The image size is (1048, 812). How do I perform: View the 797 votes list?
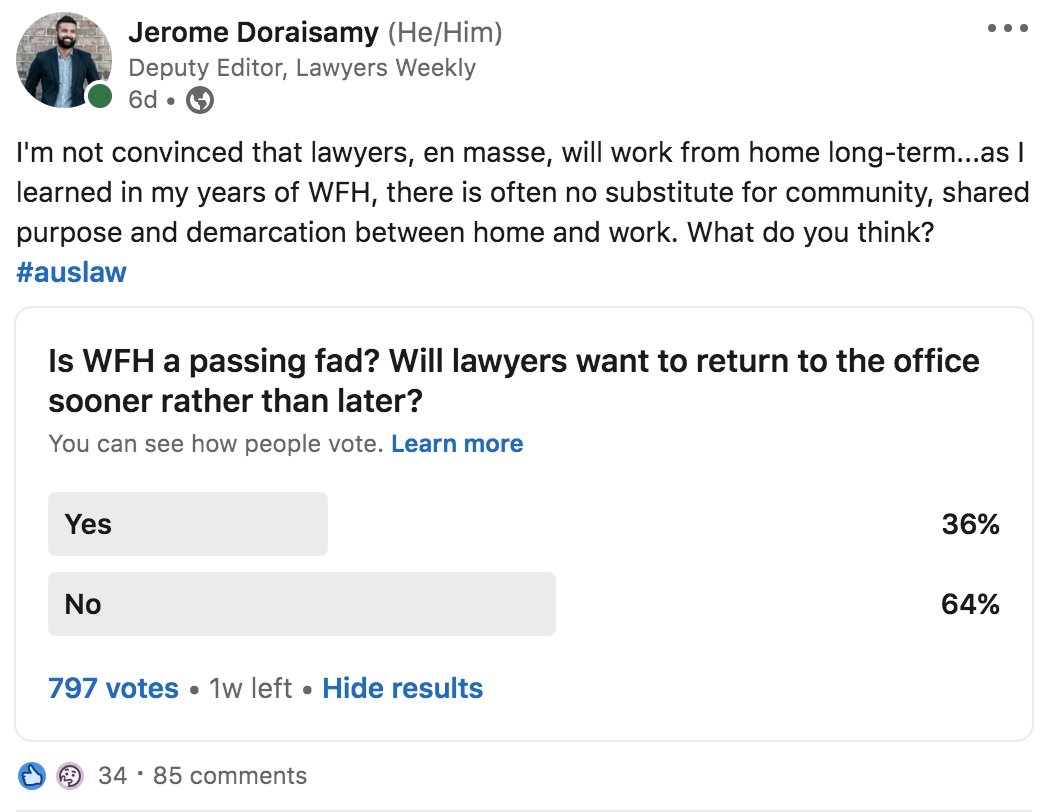113,688
